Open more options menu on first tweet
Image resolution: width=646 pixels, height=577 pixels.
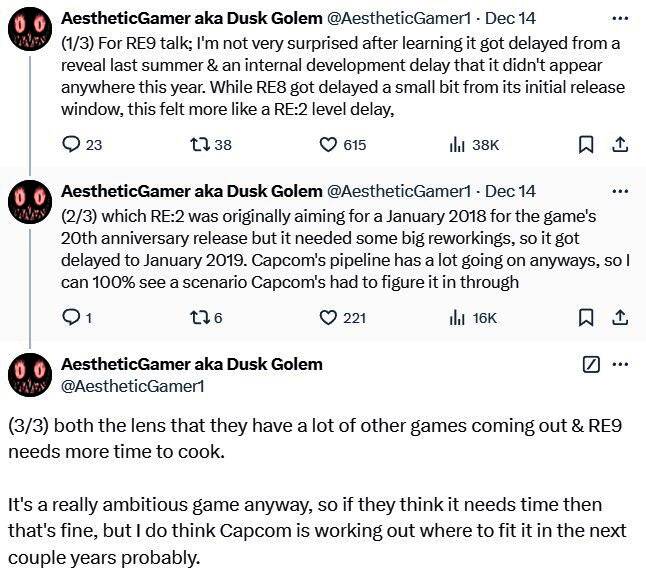click(x=620, y=18)
